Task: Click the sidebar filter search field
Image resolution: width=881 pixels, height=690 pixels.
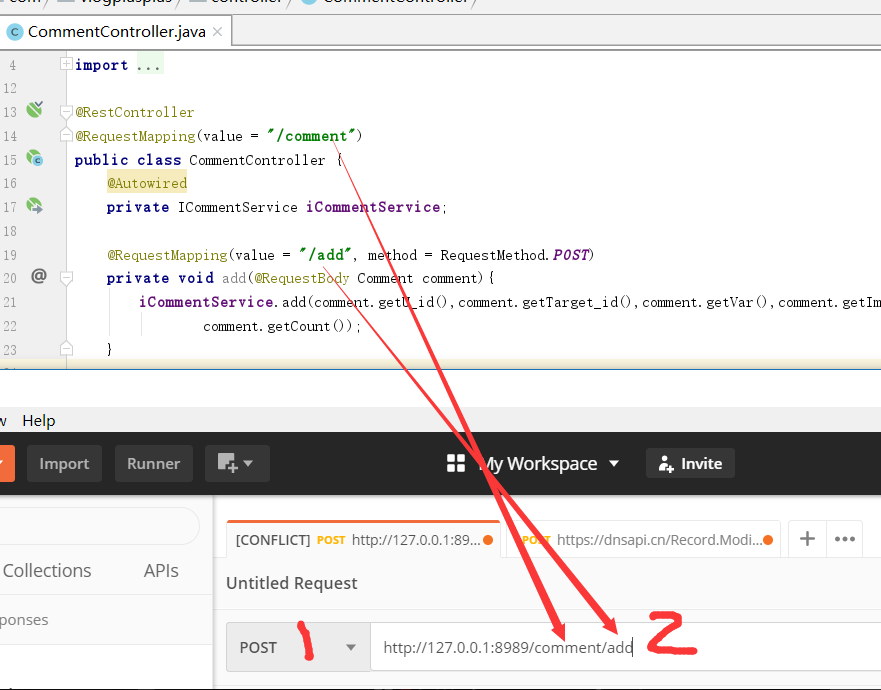Action: tap(98, 526)
